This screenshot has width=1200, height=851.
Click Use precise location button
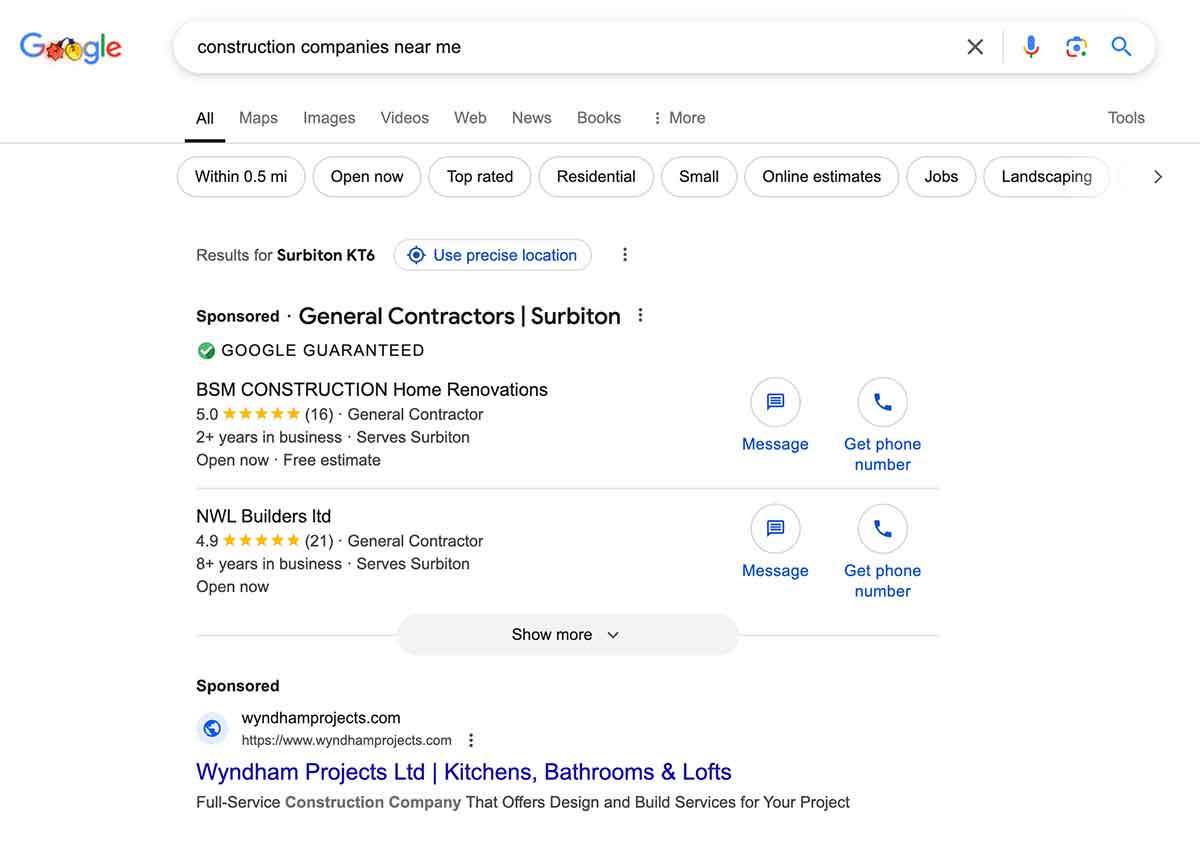point(493,255)
